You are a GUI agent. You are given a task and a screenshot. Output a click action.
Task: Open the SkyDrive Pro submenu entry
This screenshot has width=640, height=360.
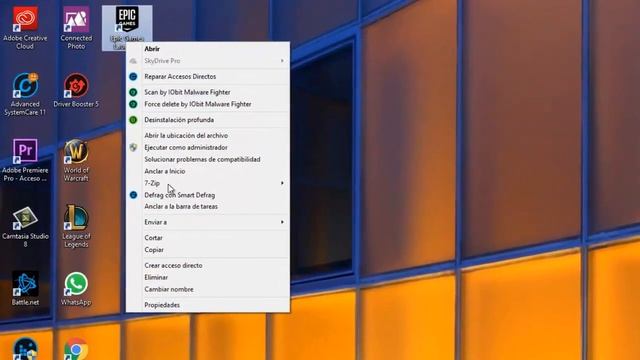pos(208,61)
